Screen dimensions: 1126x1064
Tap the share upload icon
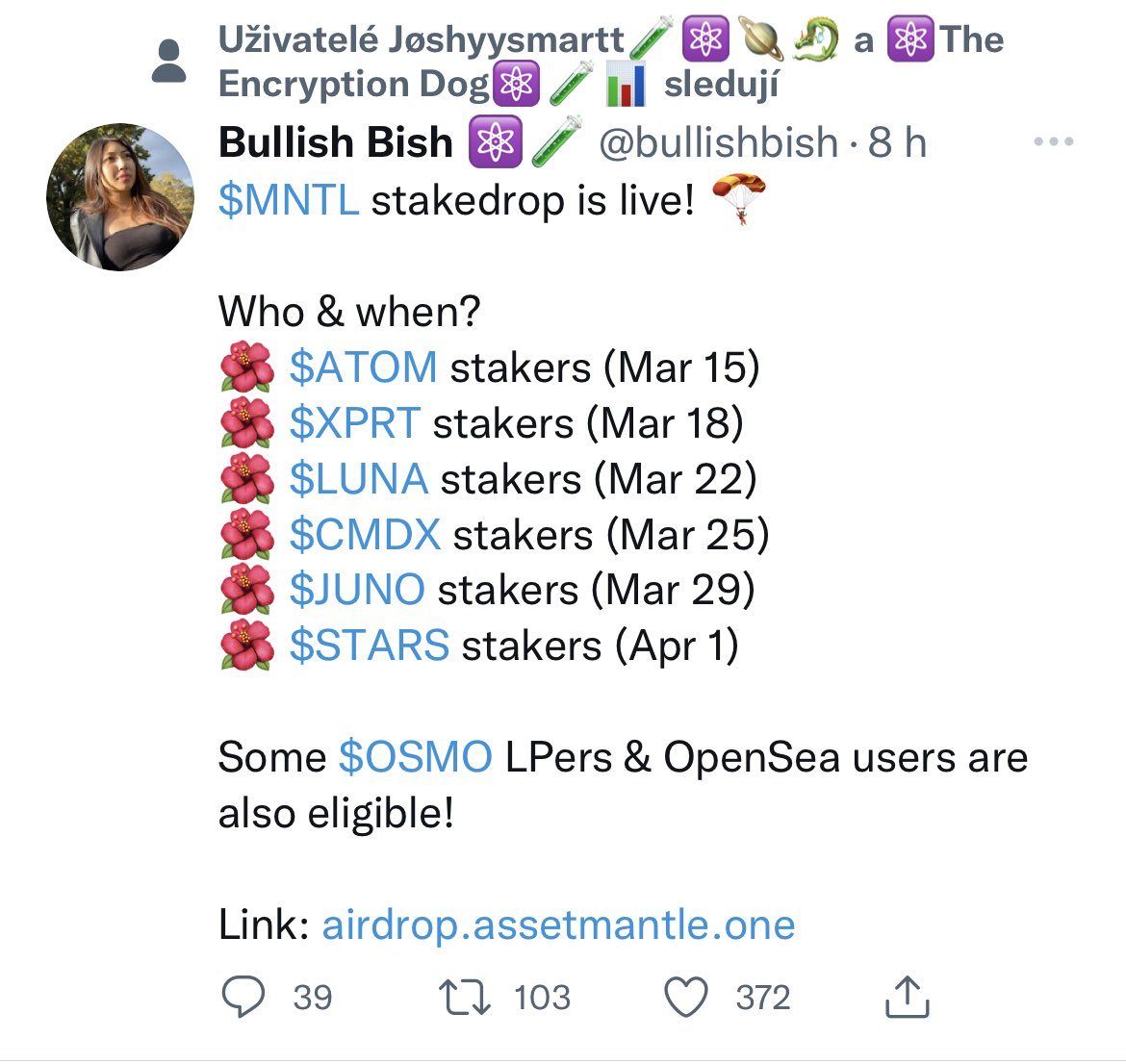coord(907,997)
